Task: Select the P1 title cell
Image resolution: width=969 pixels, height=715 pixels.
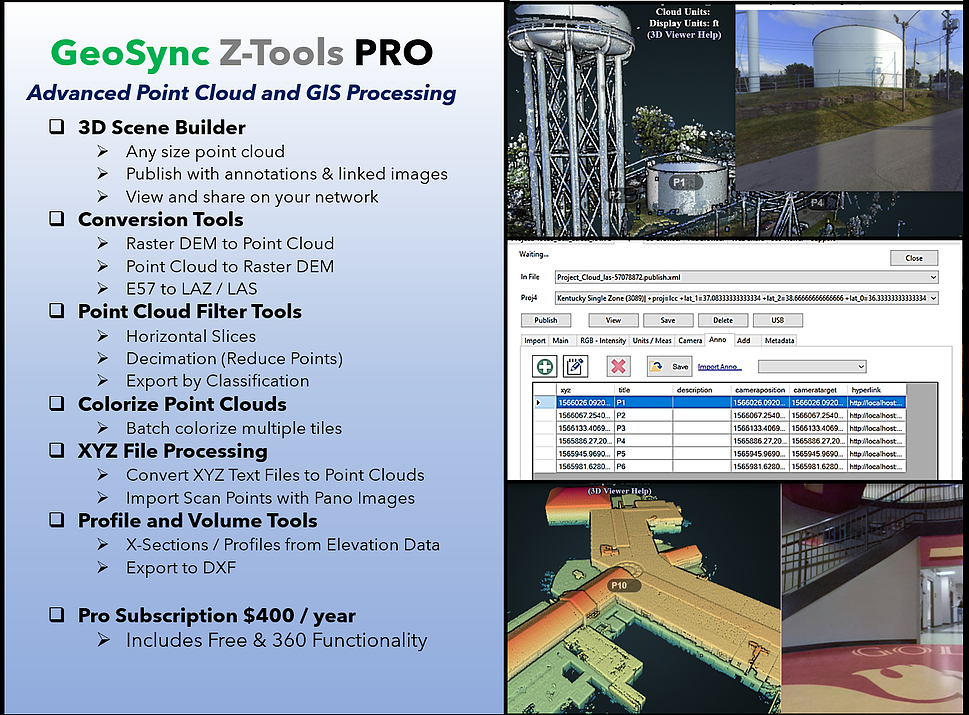Action: [643, 402]
